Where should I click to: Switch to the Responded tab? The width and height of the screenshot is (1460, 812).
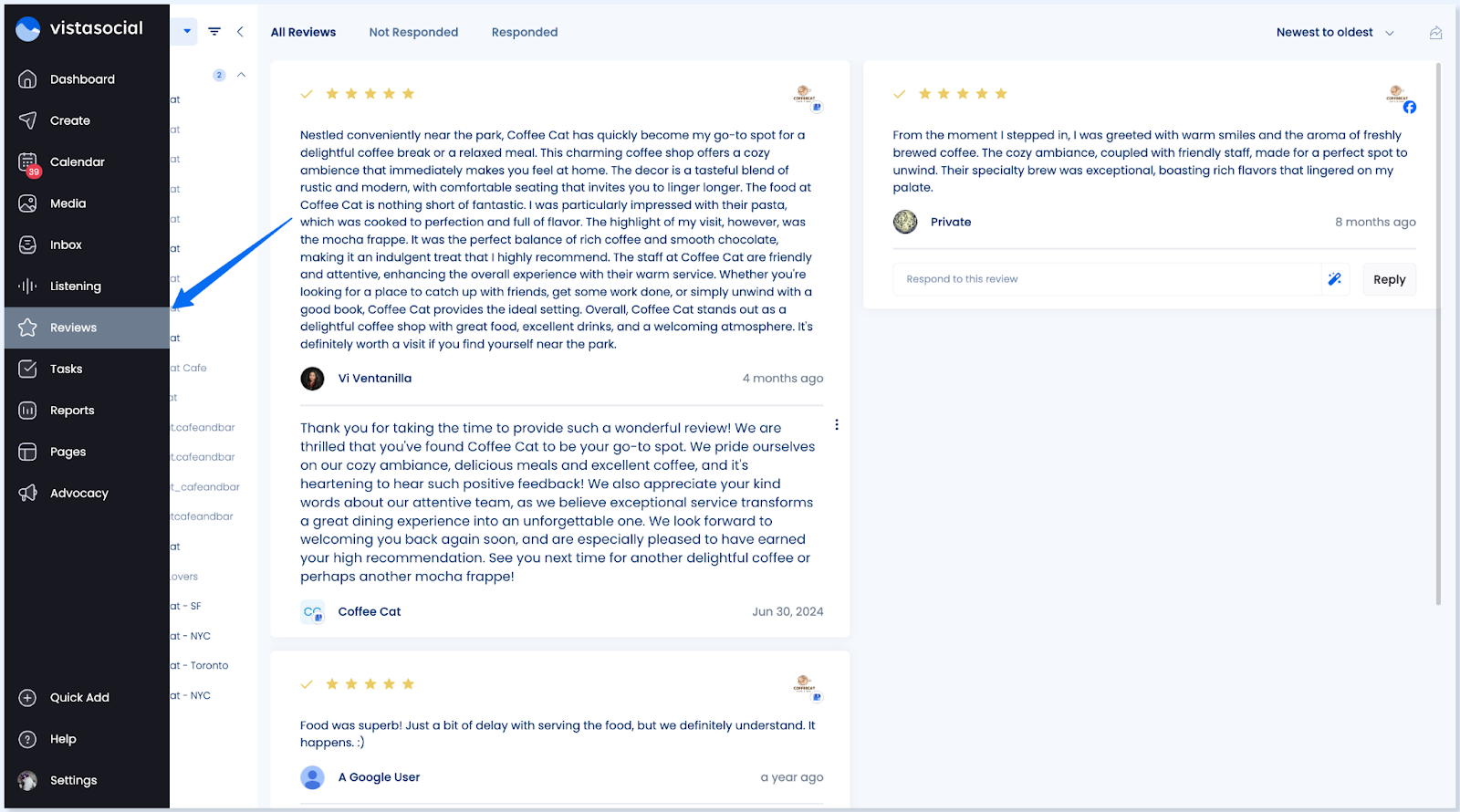click(525, 33)
